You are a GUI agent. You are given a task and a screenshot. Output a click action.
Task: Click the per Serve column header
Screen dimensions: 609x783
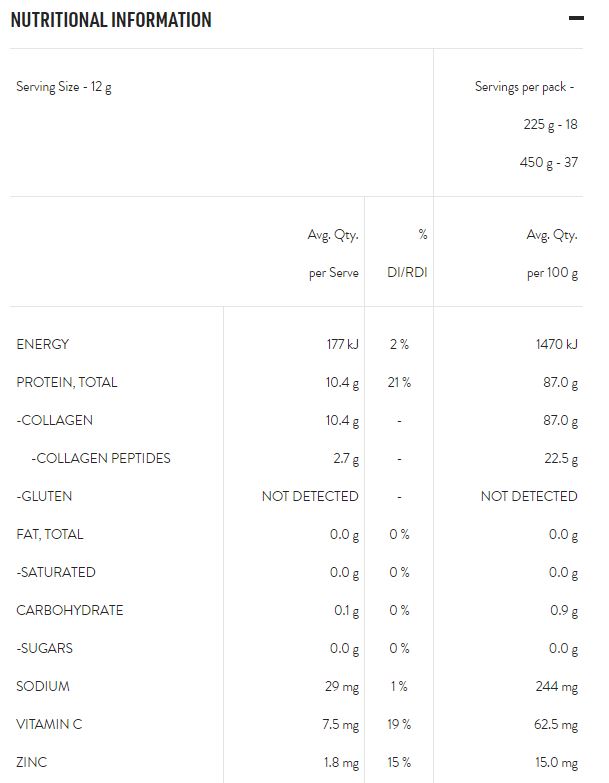[x=333, y=273]
